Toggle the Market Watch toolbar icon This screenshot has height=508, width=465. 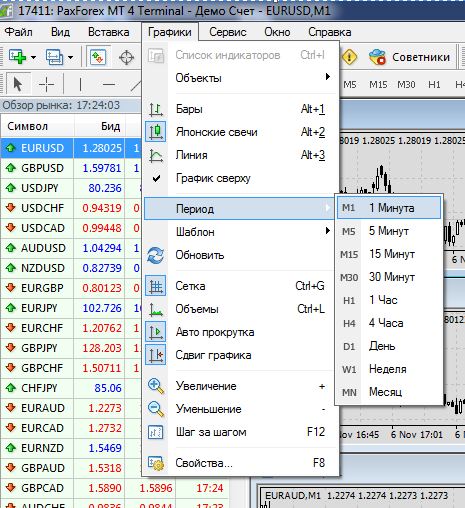tap(98, 57)
